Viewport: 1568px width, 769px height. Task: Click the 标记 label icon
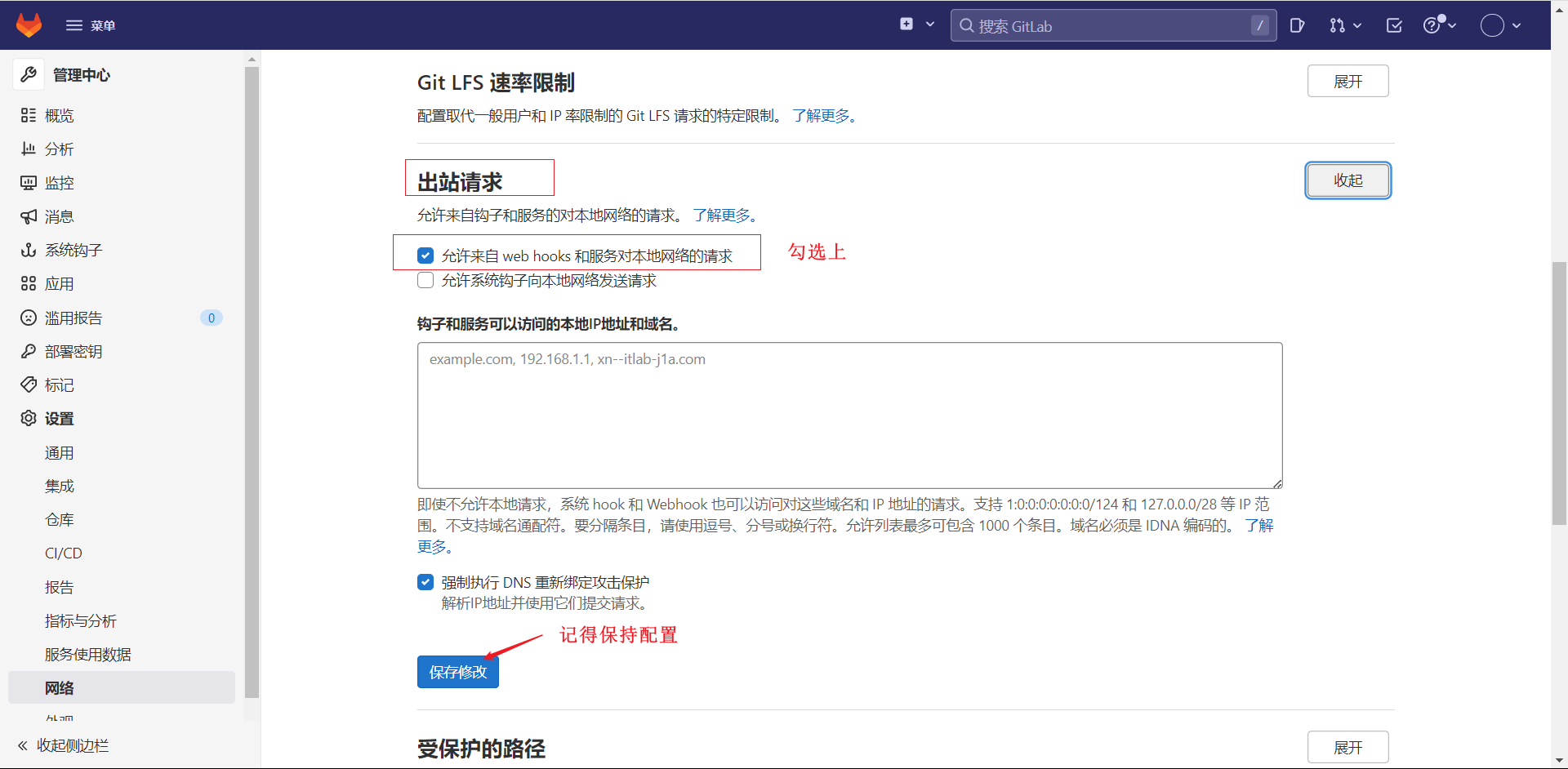(29, 384)
